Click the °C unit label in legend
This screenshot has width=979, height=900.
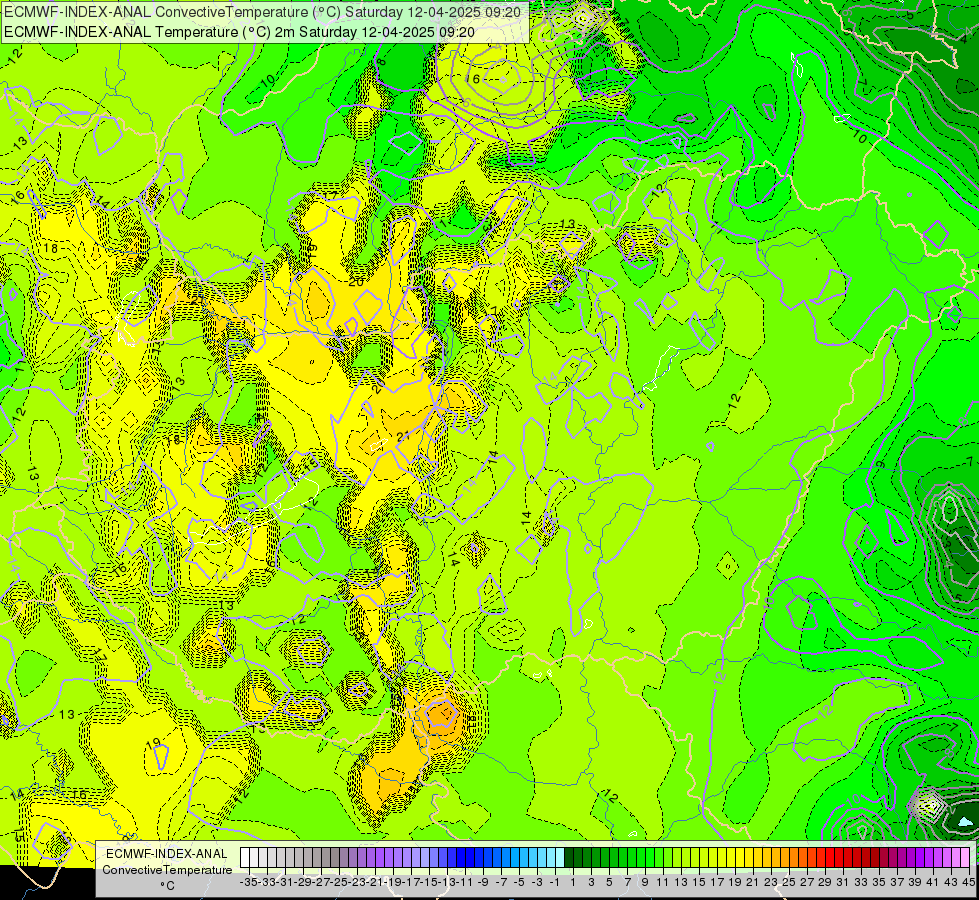167,886
